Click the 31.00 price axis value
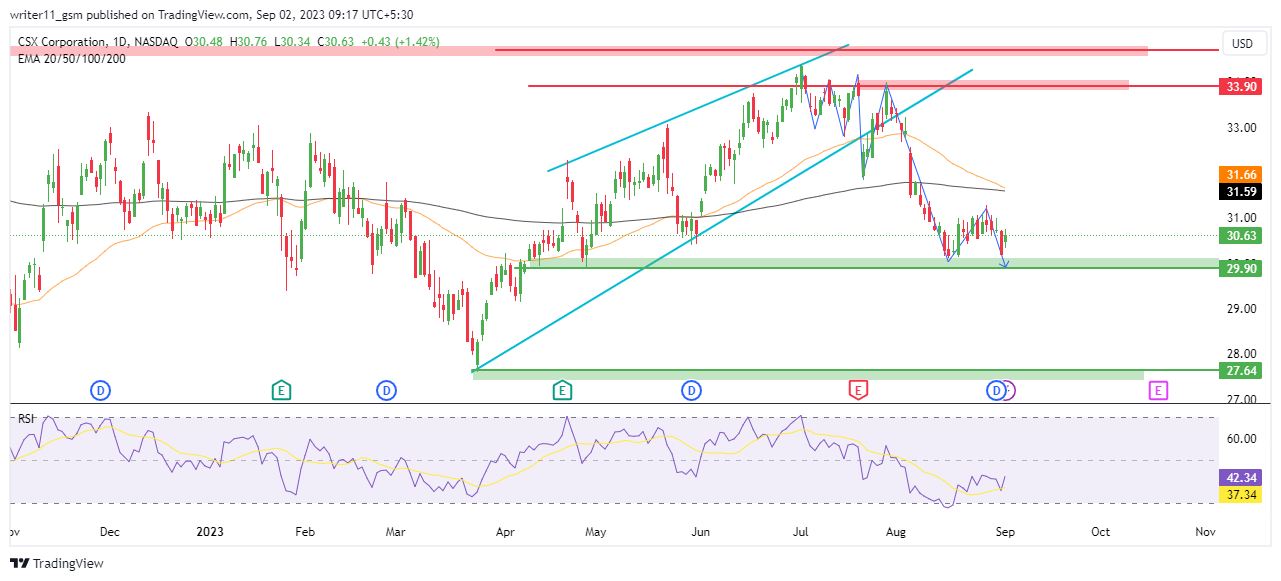The width and height of the screenshot is (1281, 581). coord(1242,218)
